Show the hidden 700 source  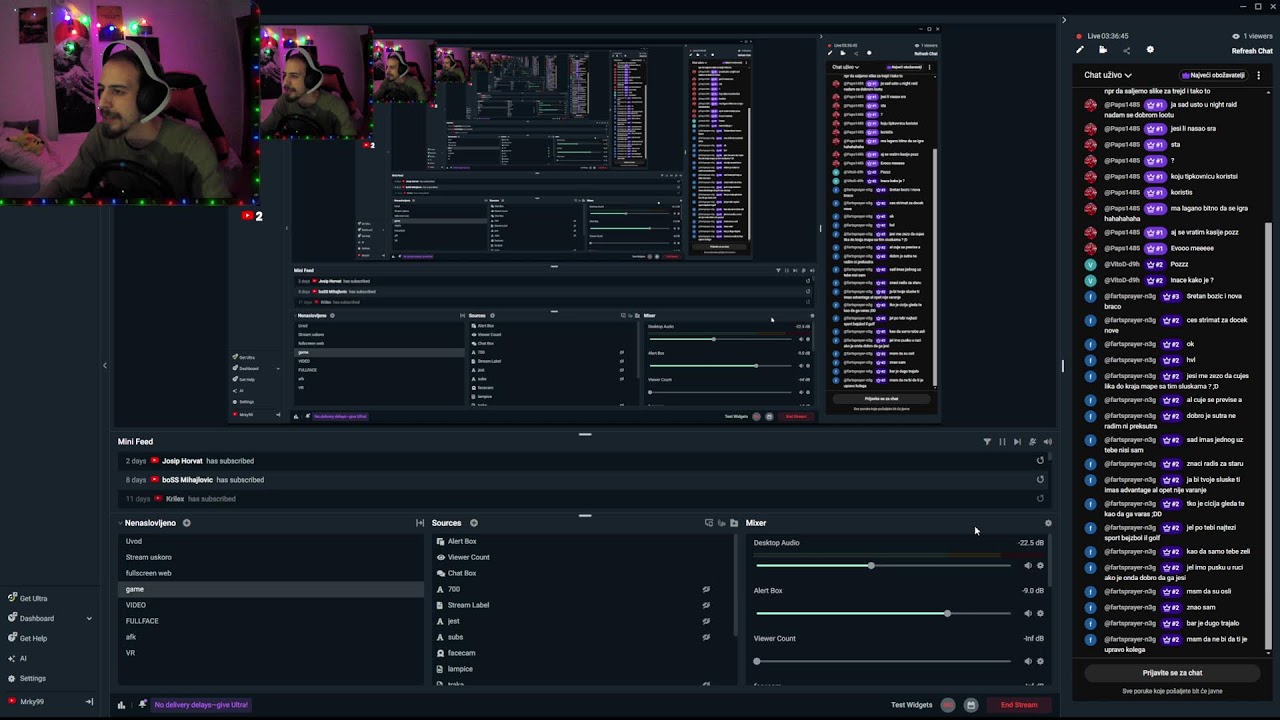point(706,589)
